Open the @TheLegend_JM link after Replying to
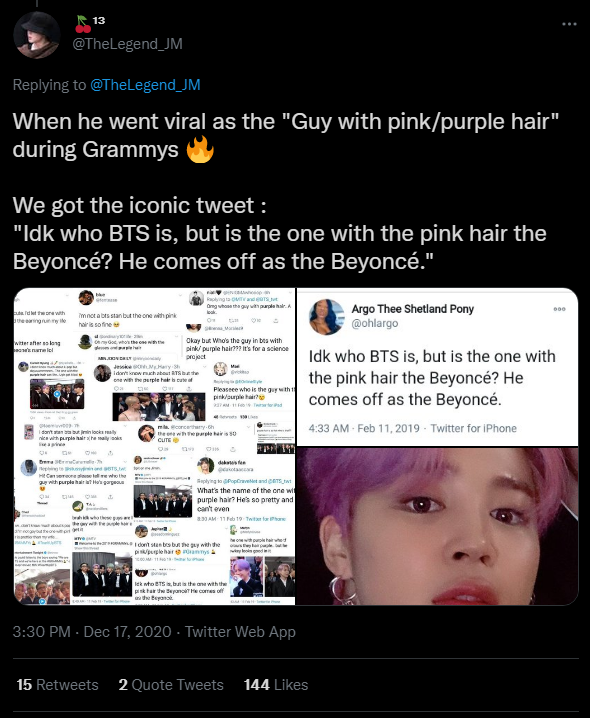The image size is (590, 718). point(145,85)
